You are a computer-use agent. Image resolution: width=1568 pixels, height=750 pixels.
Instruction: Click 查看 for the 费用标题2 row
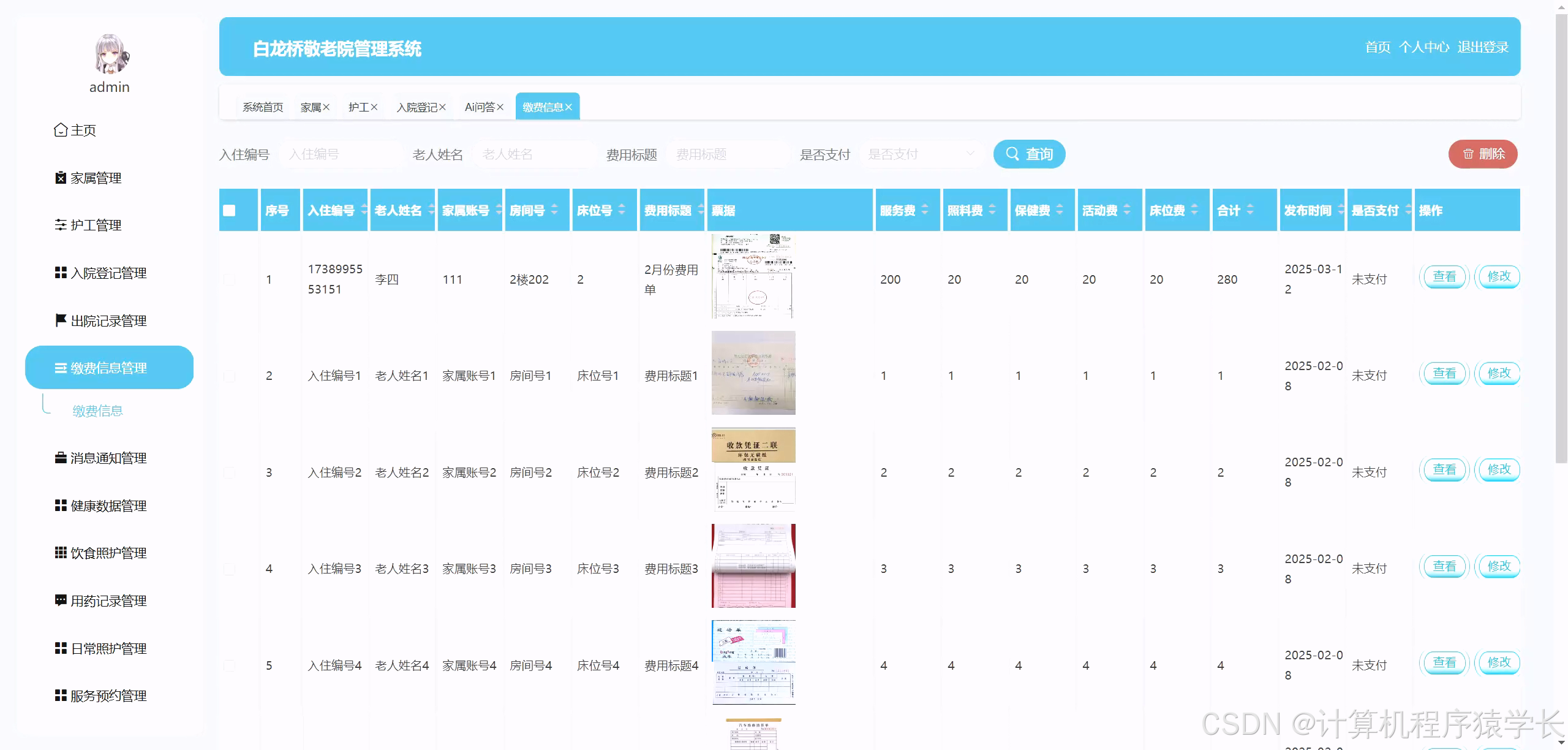tap(1444, 469)
